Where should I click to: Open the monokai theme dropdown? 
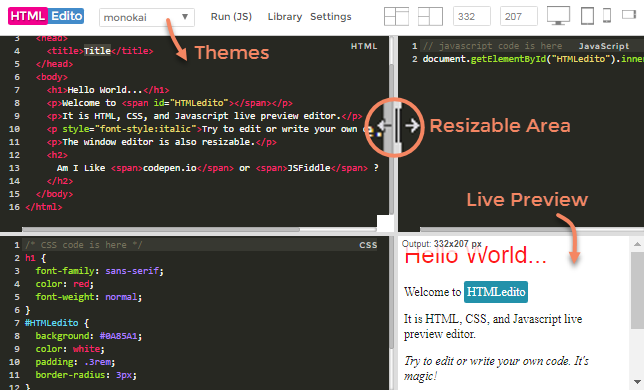147,17
